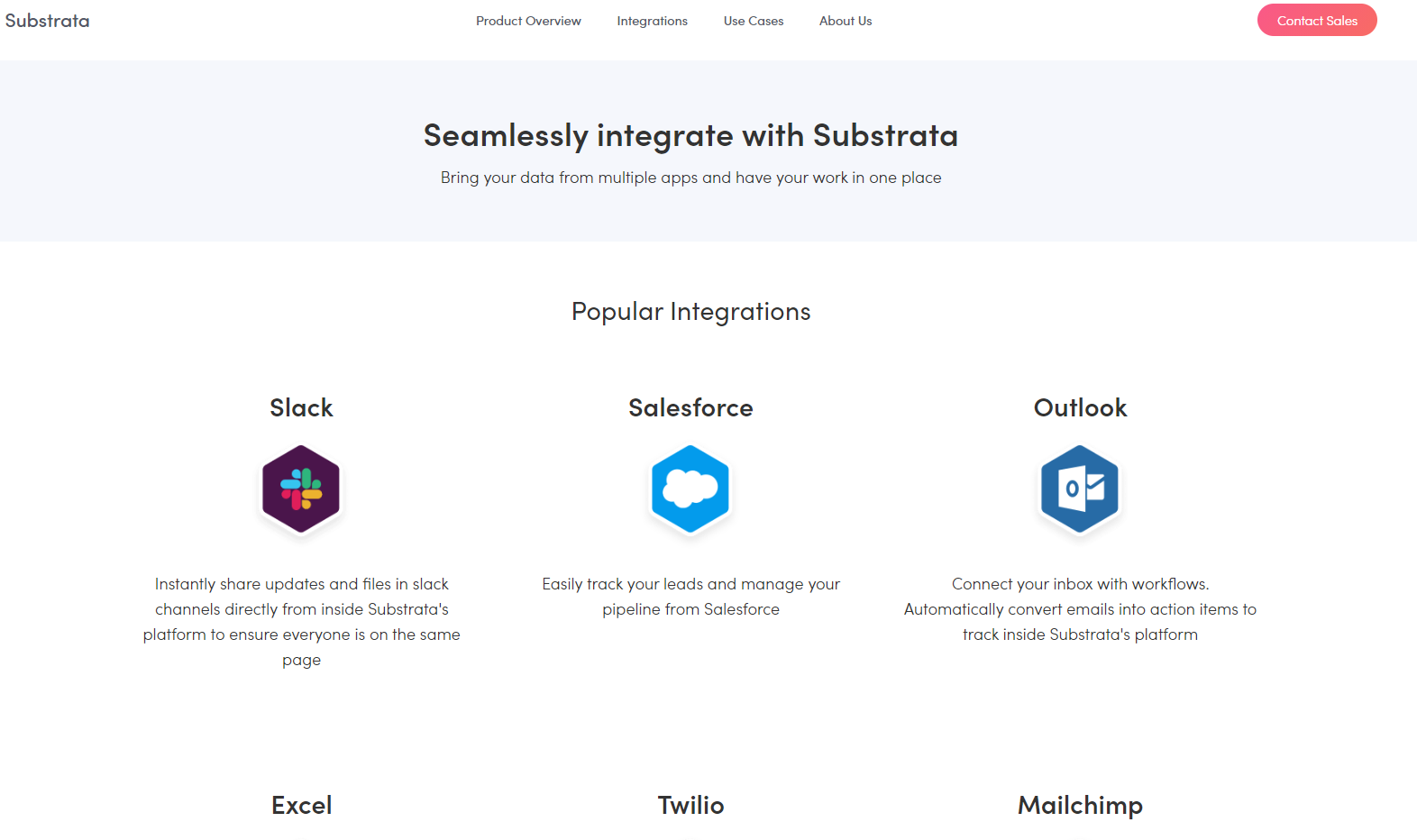This screenshot has width=1417, height=840.
Task: Click the Outlook hexagon logo icon
Action: pyautogui.click(x=1080, y=488)
